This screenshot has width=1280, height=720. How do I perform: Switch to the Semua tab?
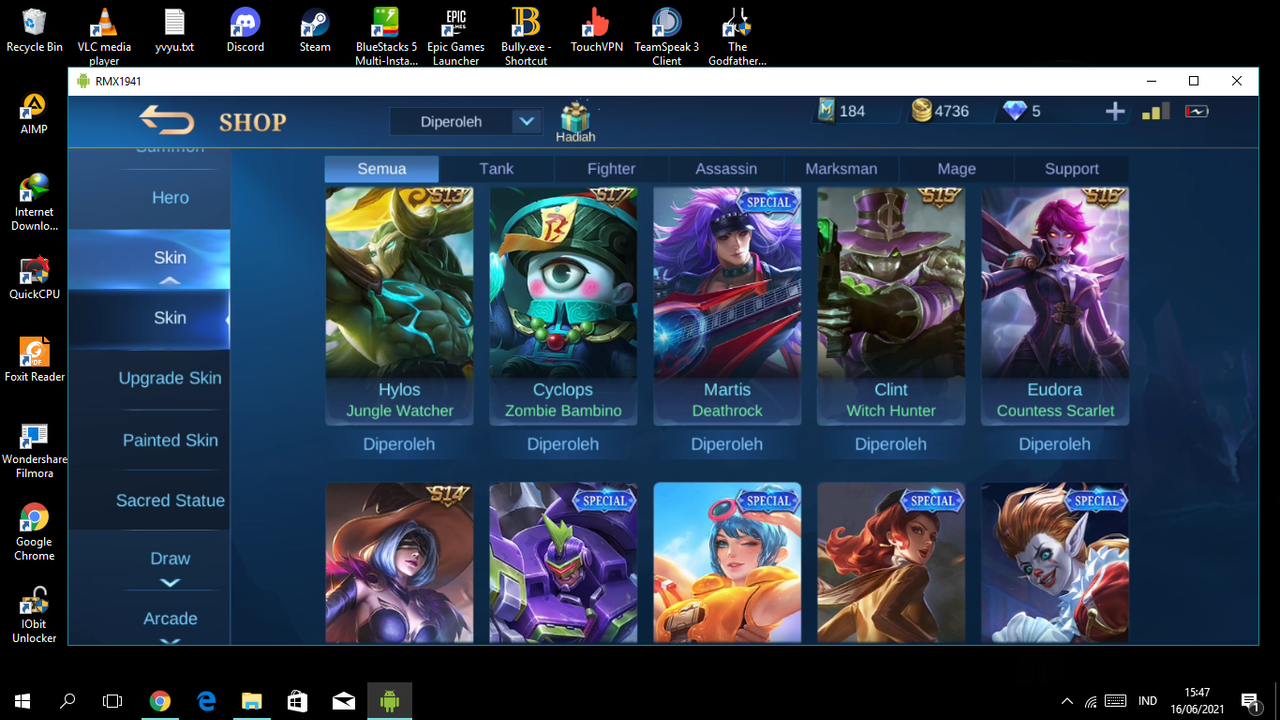[382, 169]
